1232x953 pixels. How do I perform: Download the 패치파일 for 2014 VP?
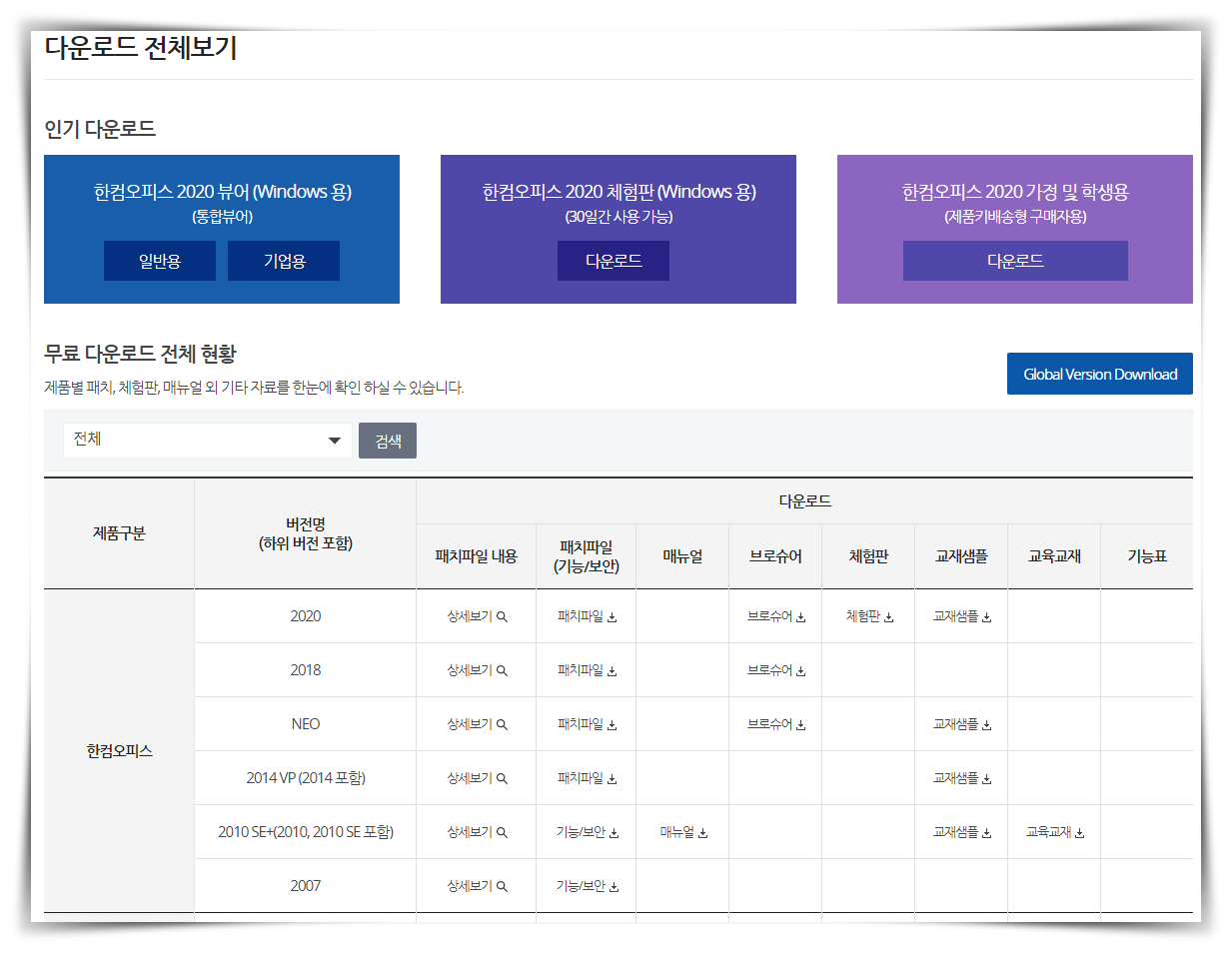585,777
